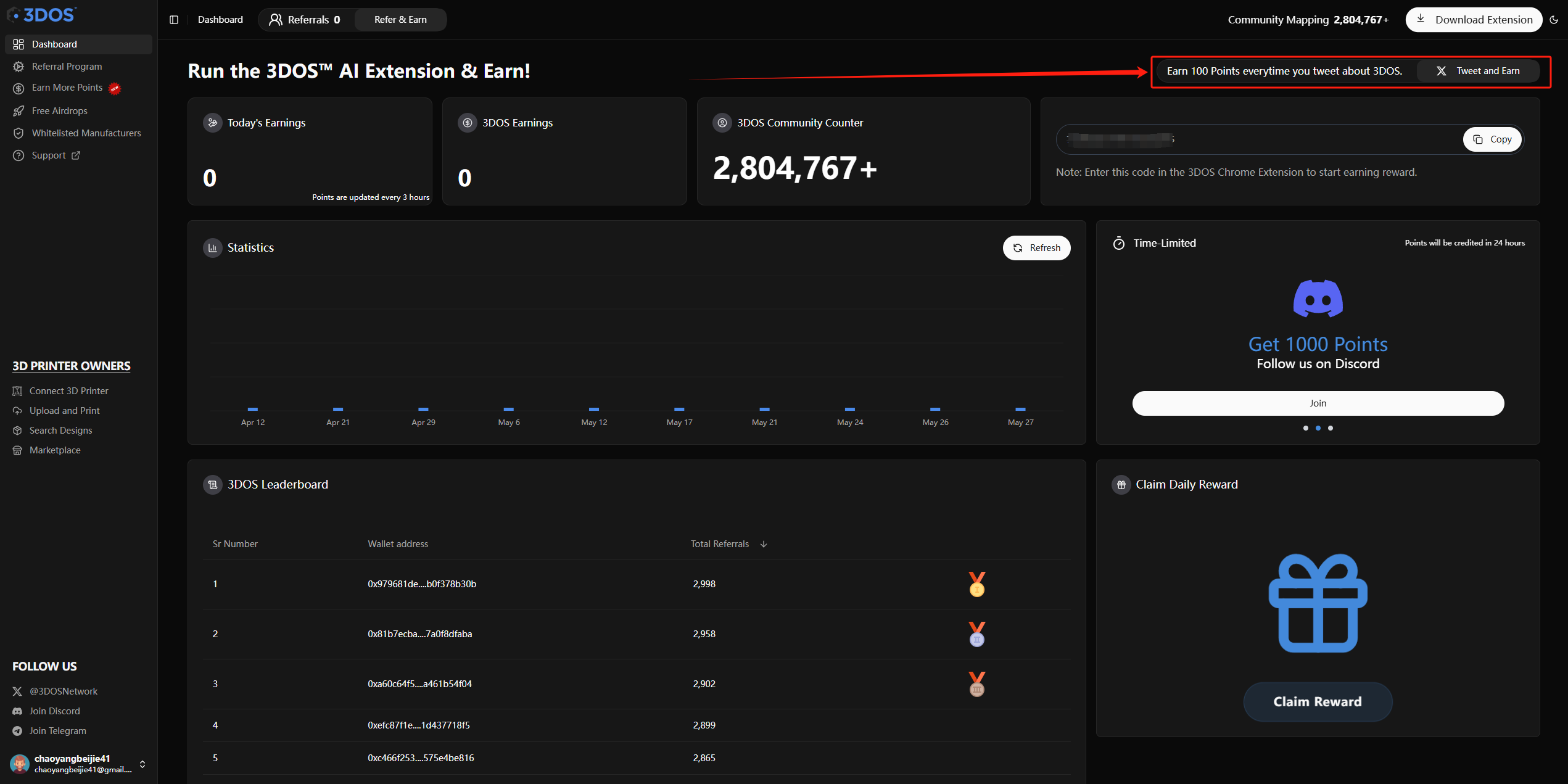This screenshot has height=784, width=1568.
Task: Select wallet 0xa60c64f5....a461b54f04
Action: pyautogui.click(x=420, y=684)
